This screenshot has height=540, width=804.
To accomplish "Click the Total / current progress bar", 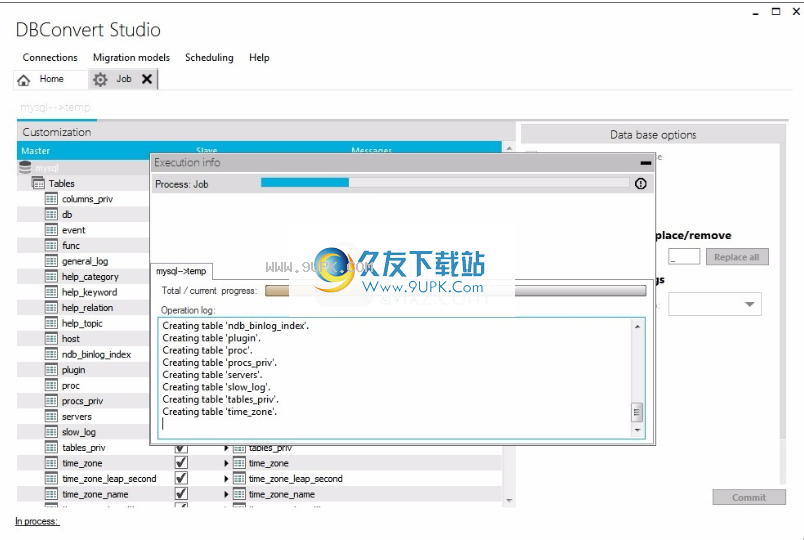I will tap(455, 291).
